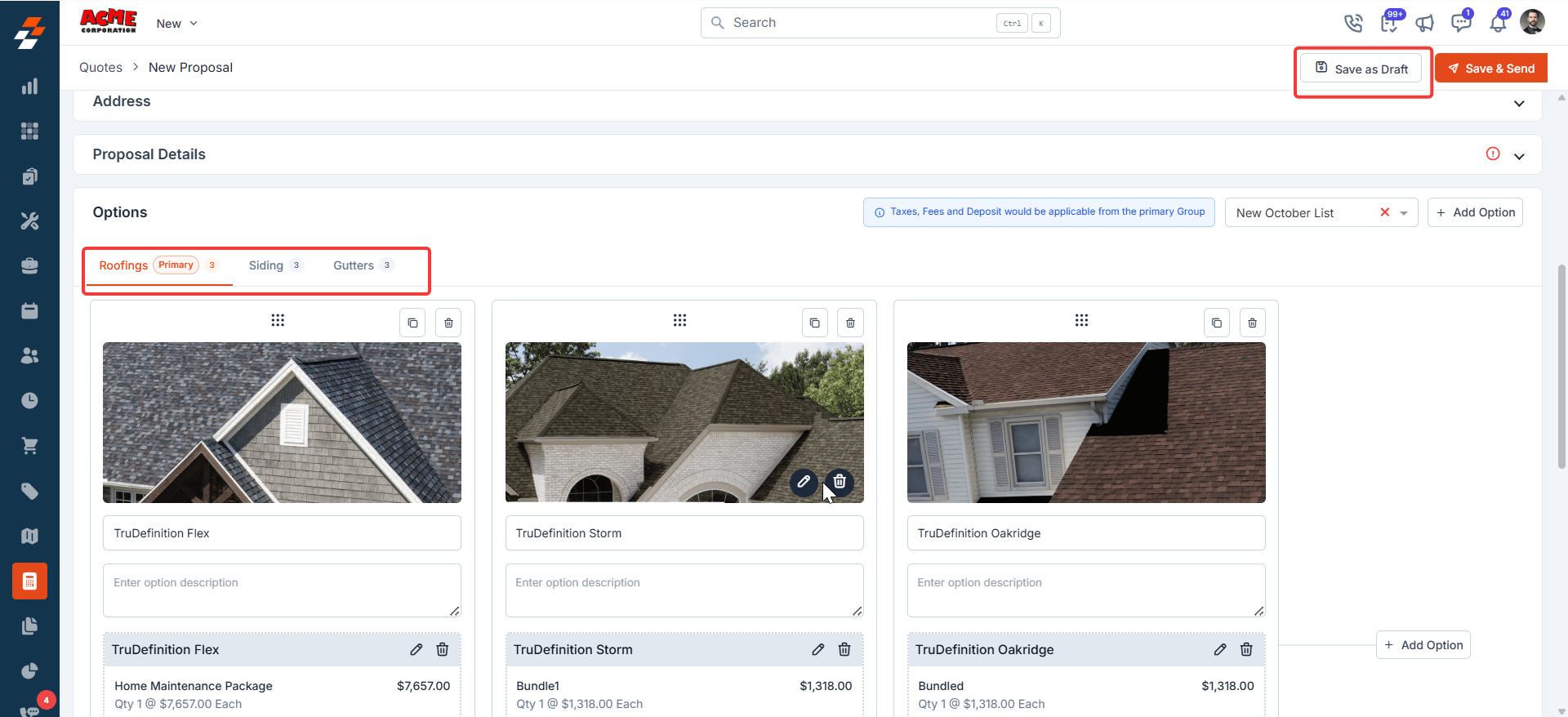Image resolution: width=1568 pixels, height=717 pixels.
Task: Click the wrench and screwdriver sidebar icon
Action: click(29, 220)
